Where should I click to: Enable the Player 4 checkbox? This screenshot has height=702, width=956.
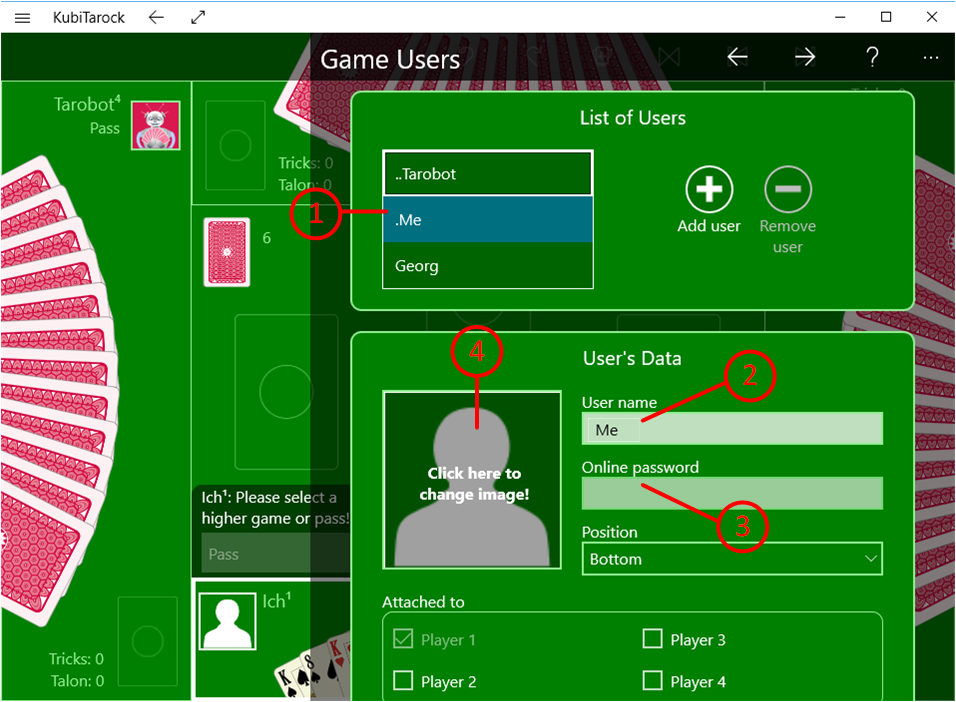point(652,681)
